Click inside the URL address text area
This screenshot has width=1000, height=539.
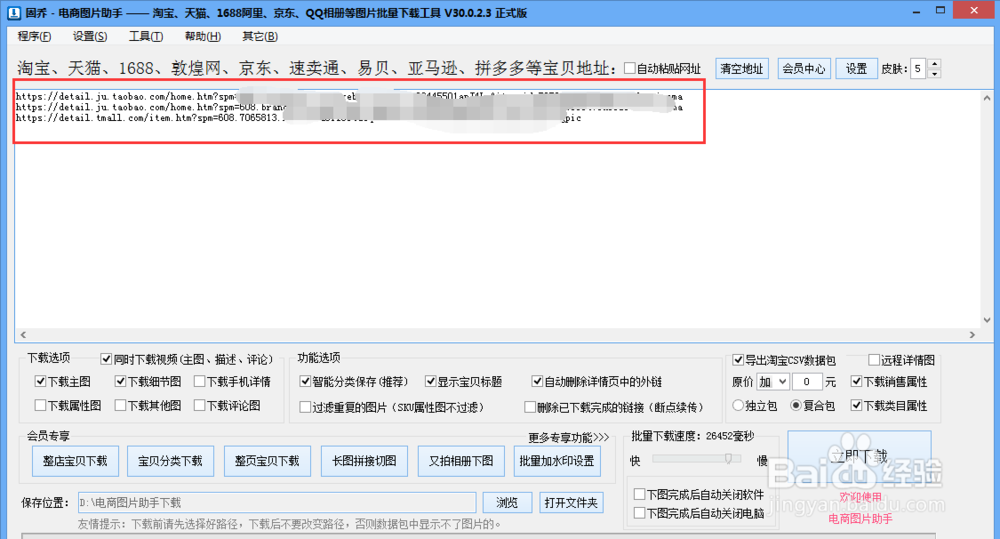(x=497, y=209)
